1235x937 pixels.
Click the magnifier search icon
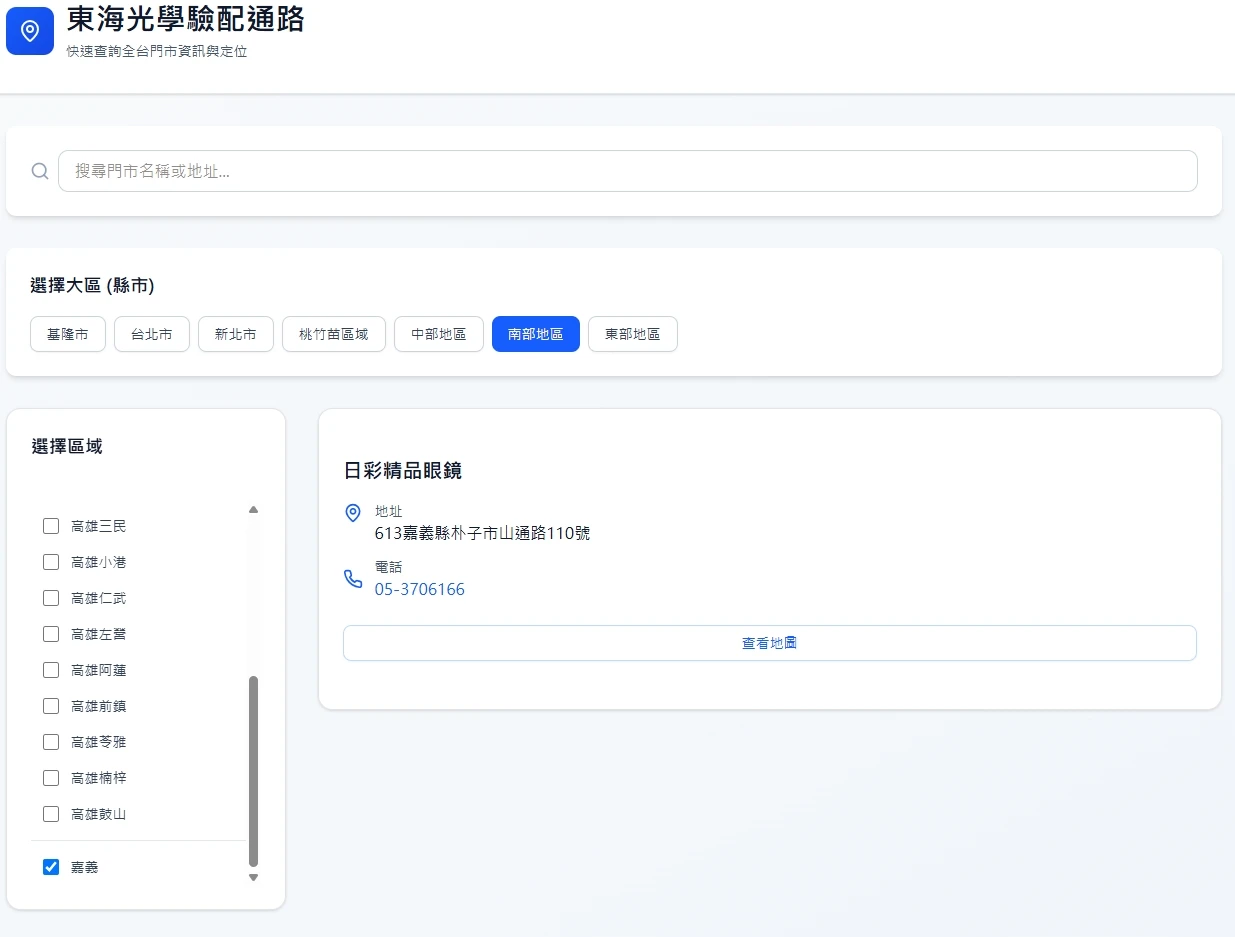40,171
